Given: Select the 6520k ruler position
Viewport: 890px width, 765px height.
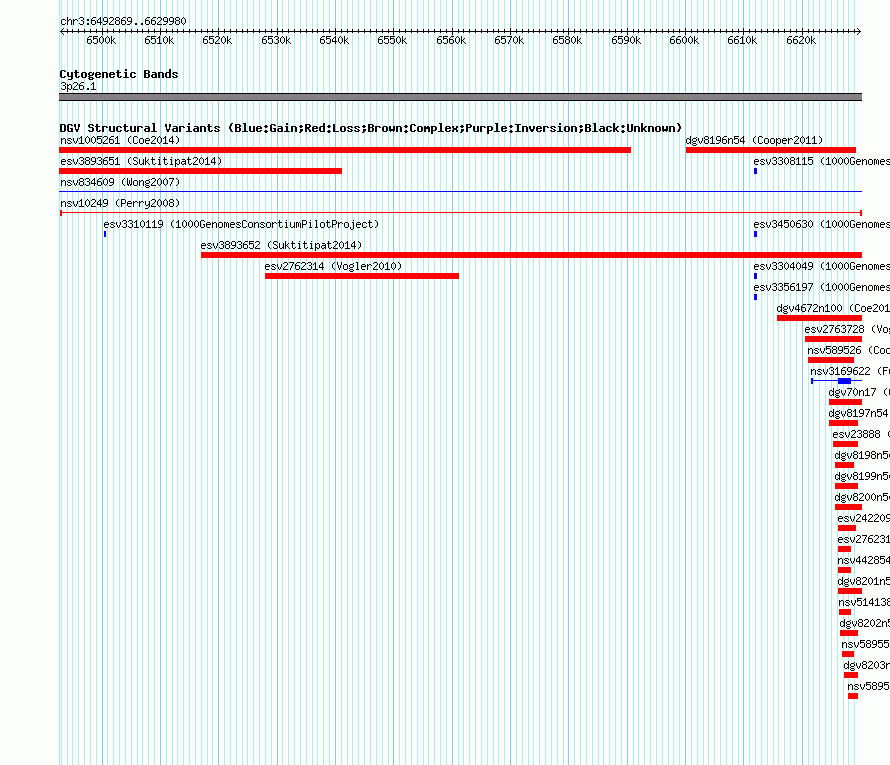Looking at the screenshot, I should coord(217,40).
